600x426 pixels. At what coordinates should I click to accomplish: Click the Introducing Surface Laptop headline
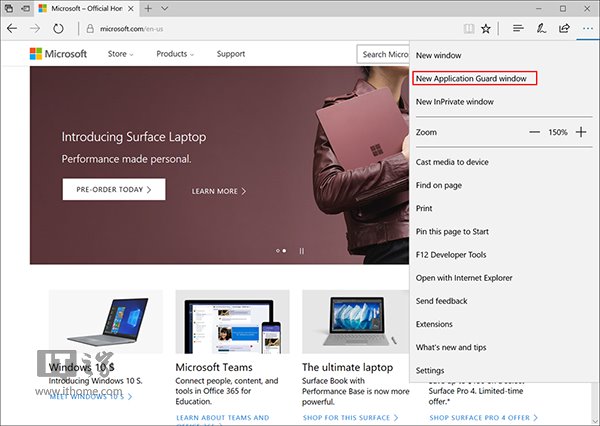134,137
